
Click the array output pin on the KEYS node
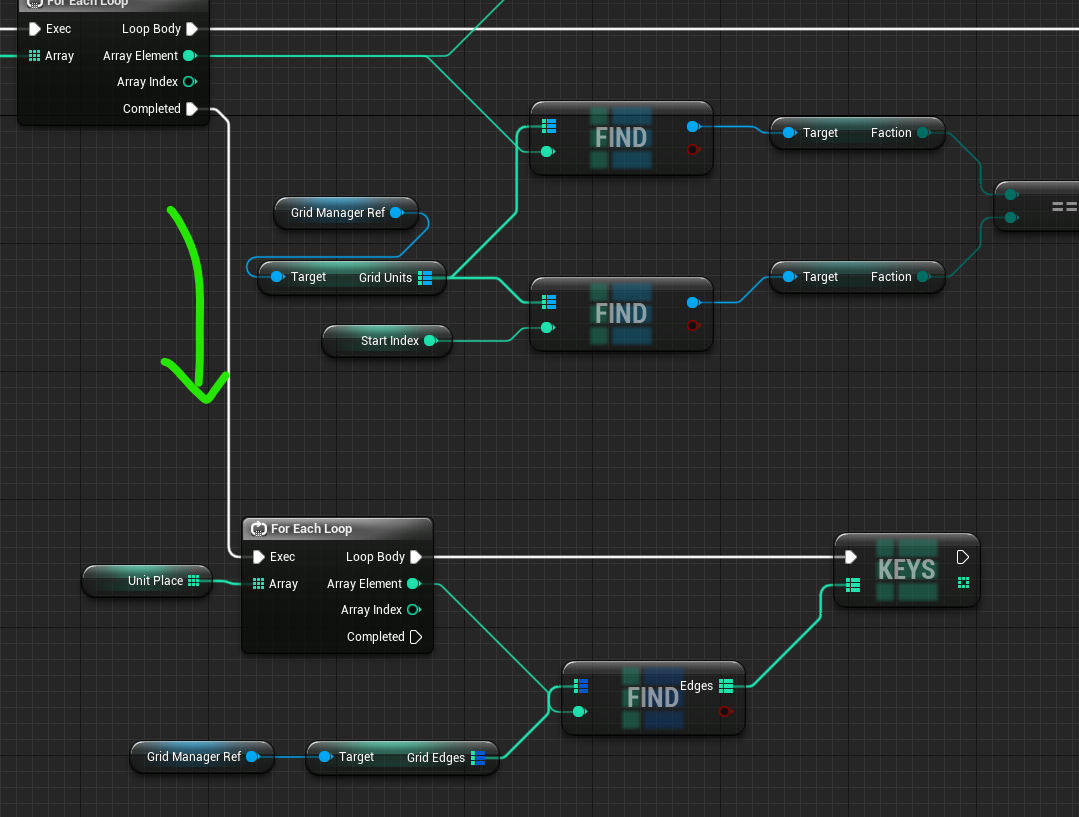[963, 583]
